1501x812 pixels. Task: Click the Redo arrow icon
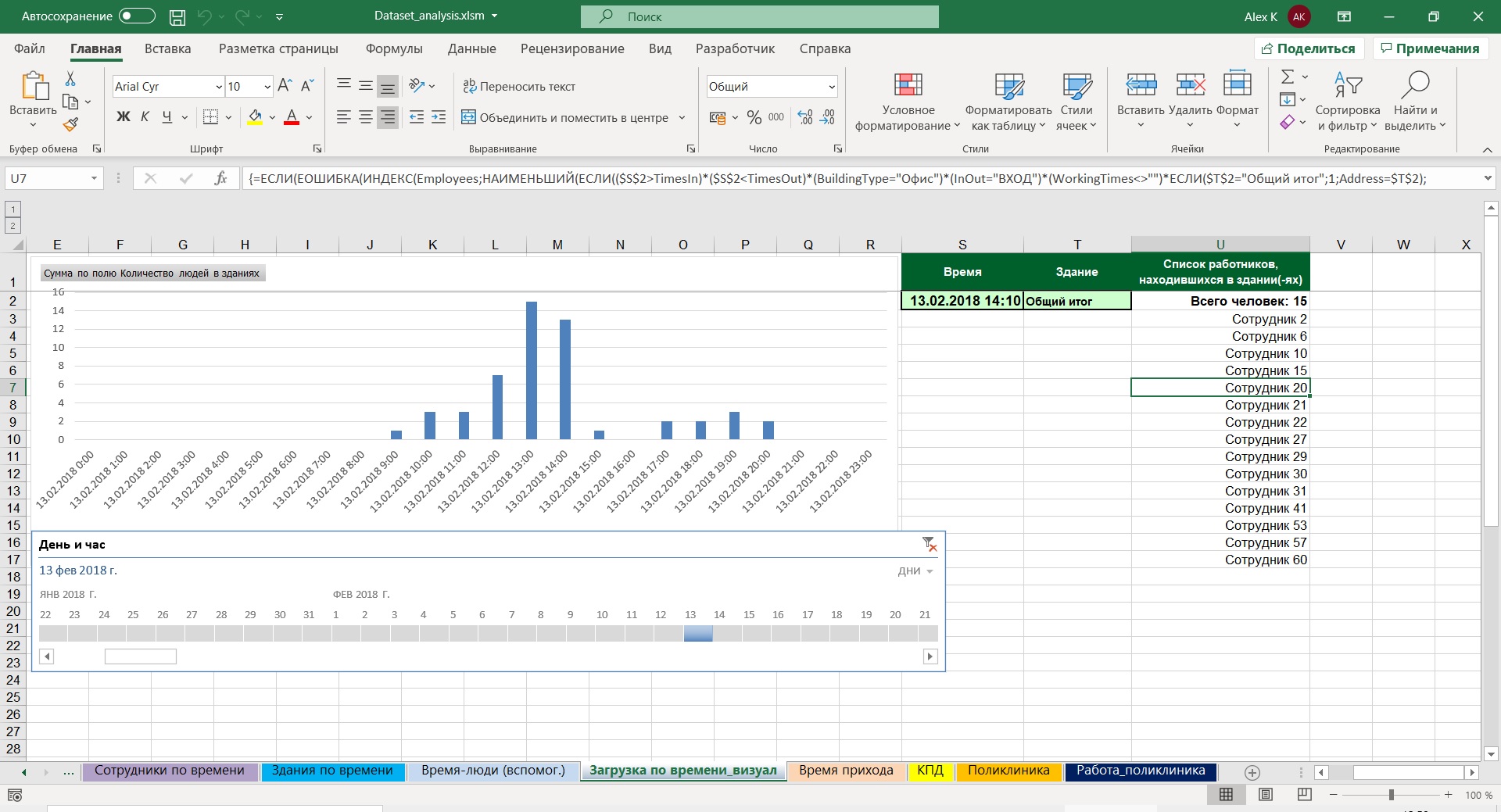tap(243, 16)
